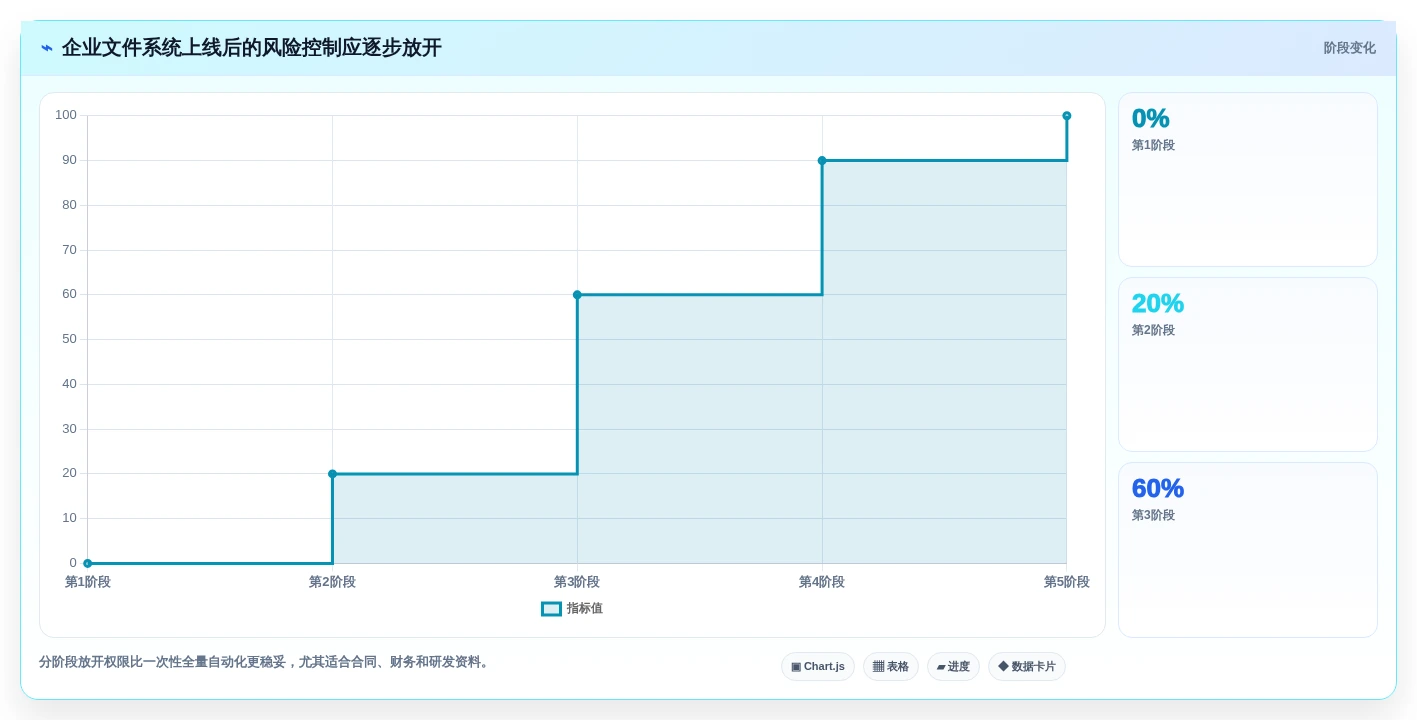Click the chart data point at value 100
The image size is (1417, 720).
click(x=1067, y=116)
